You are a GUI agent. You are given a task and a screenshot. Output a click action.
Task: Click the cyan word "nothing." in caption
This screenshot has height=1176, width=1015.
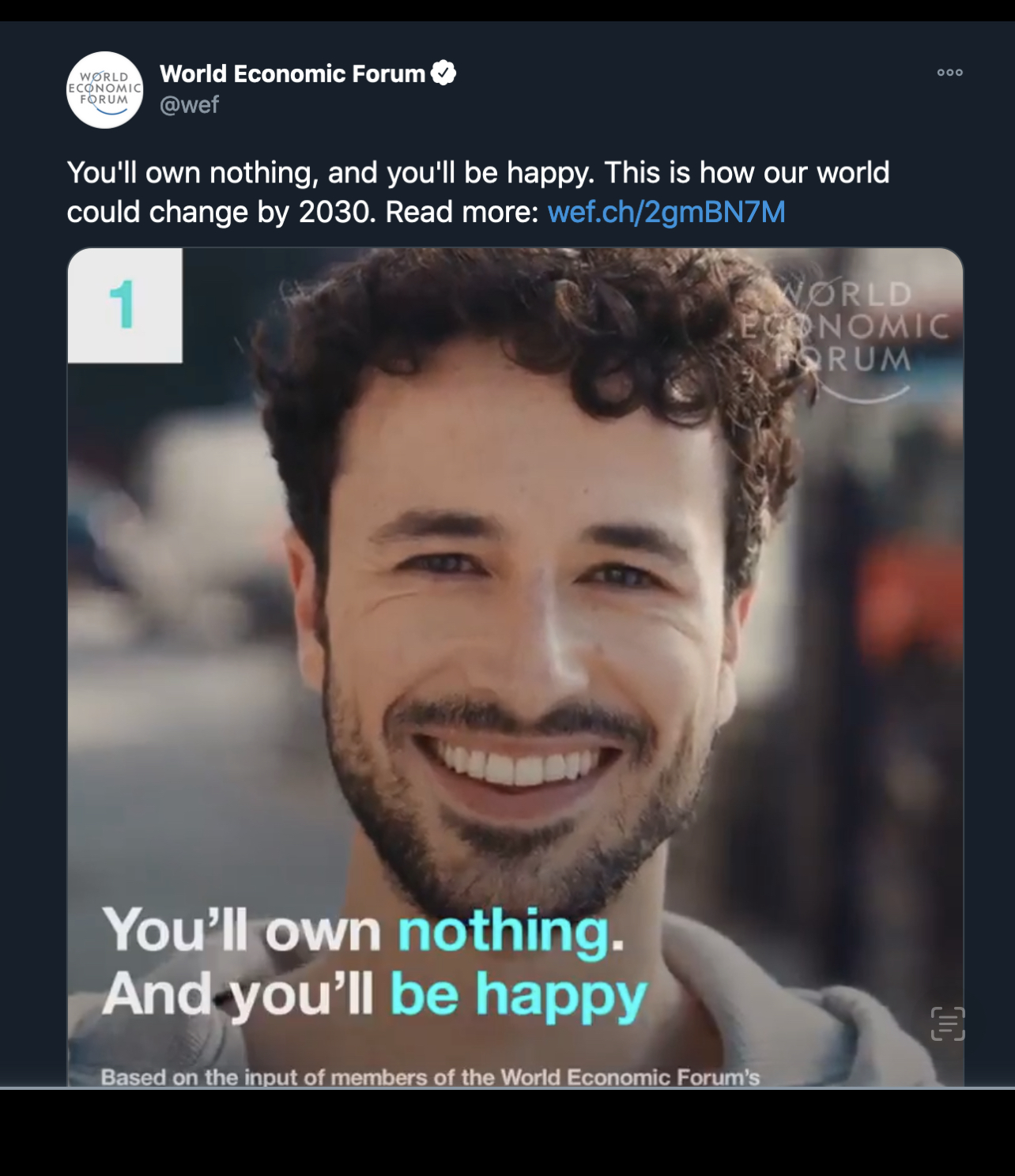(x=511, y=933)
